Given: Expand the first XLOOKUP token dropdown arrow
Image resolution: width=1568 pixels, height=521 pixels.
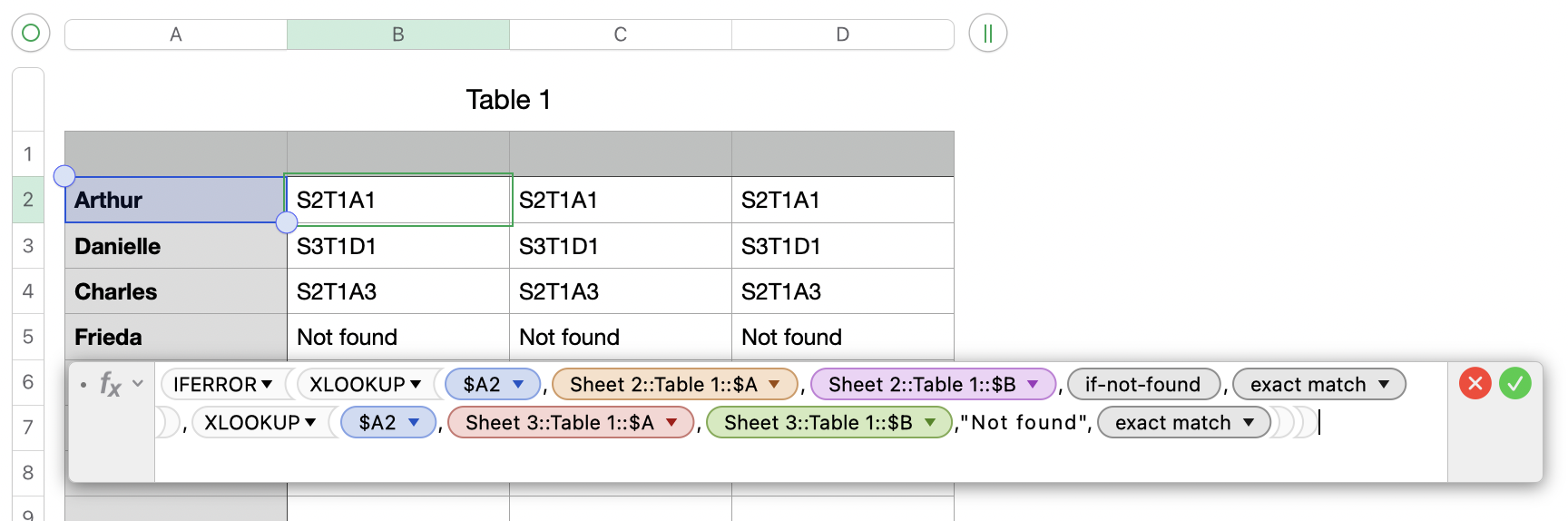Looking at the screenshot, I should pyautogui.click(x=416, y=385).
